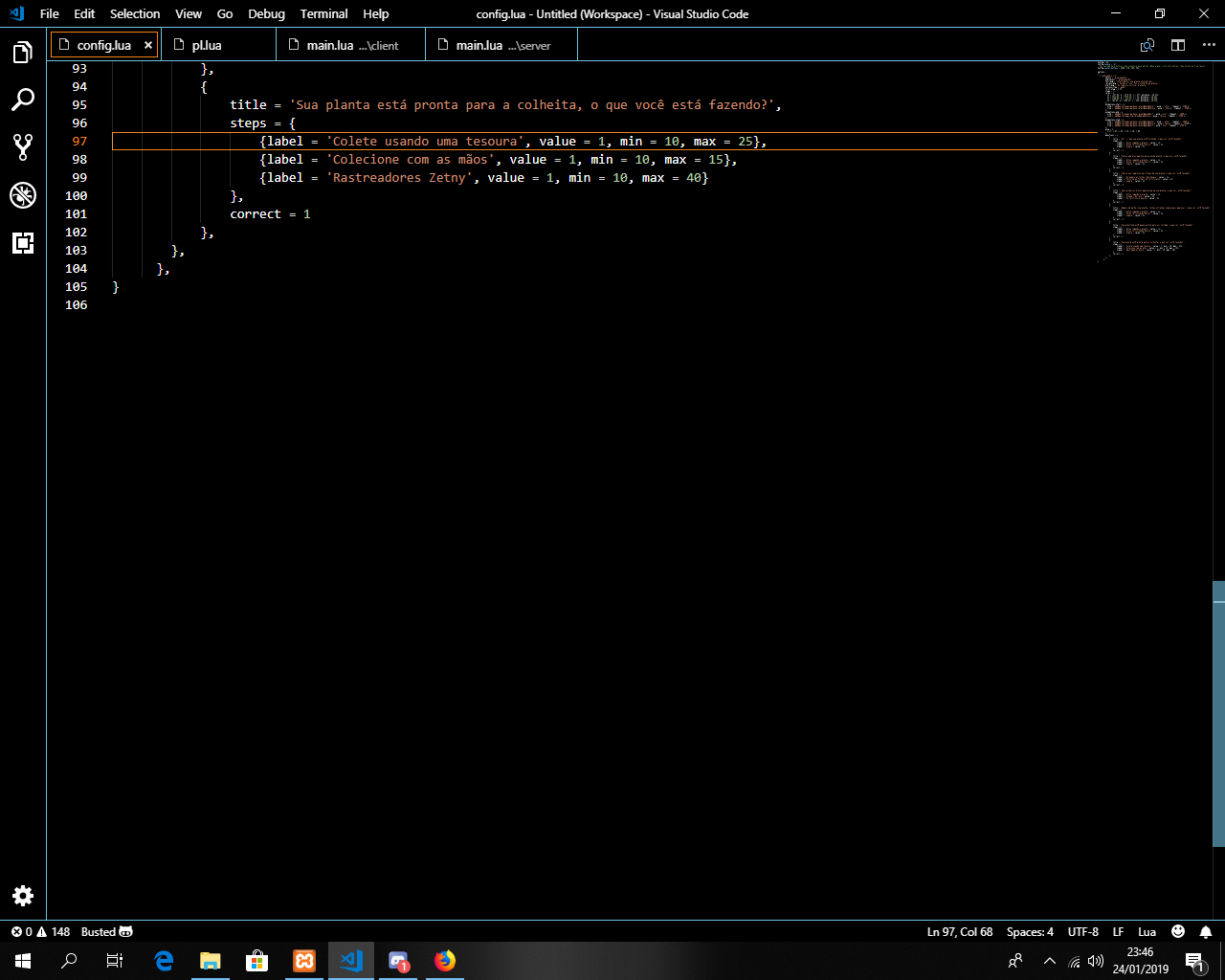Select the UTF-8 encoding indicator

point(1082,932)
